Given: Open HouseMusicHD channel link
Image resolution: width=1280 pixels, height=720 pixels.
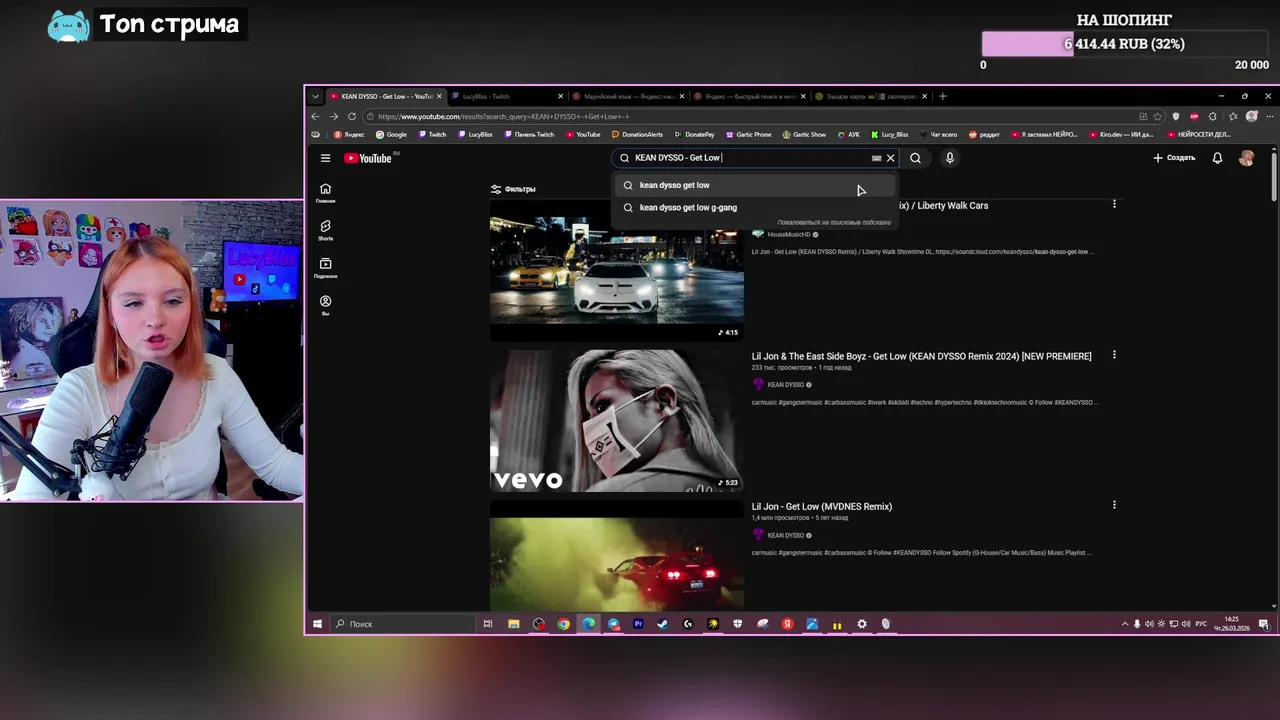Looking at the screenshot, I should point(788,234).
